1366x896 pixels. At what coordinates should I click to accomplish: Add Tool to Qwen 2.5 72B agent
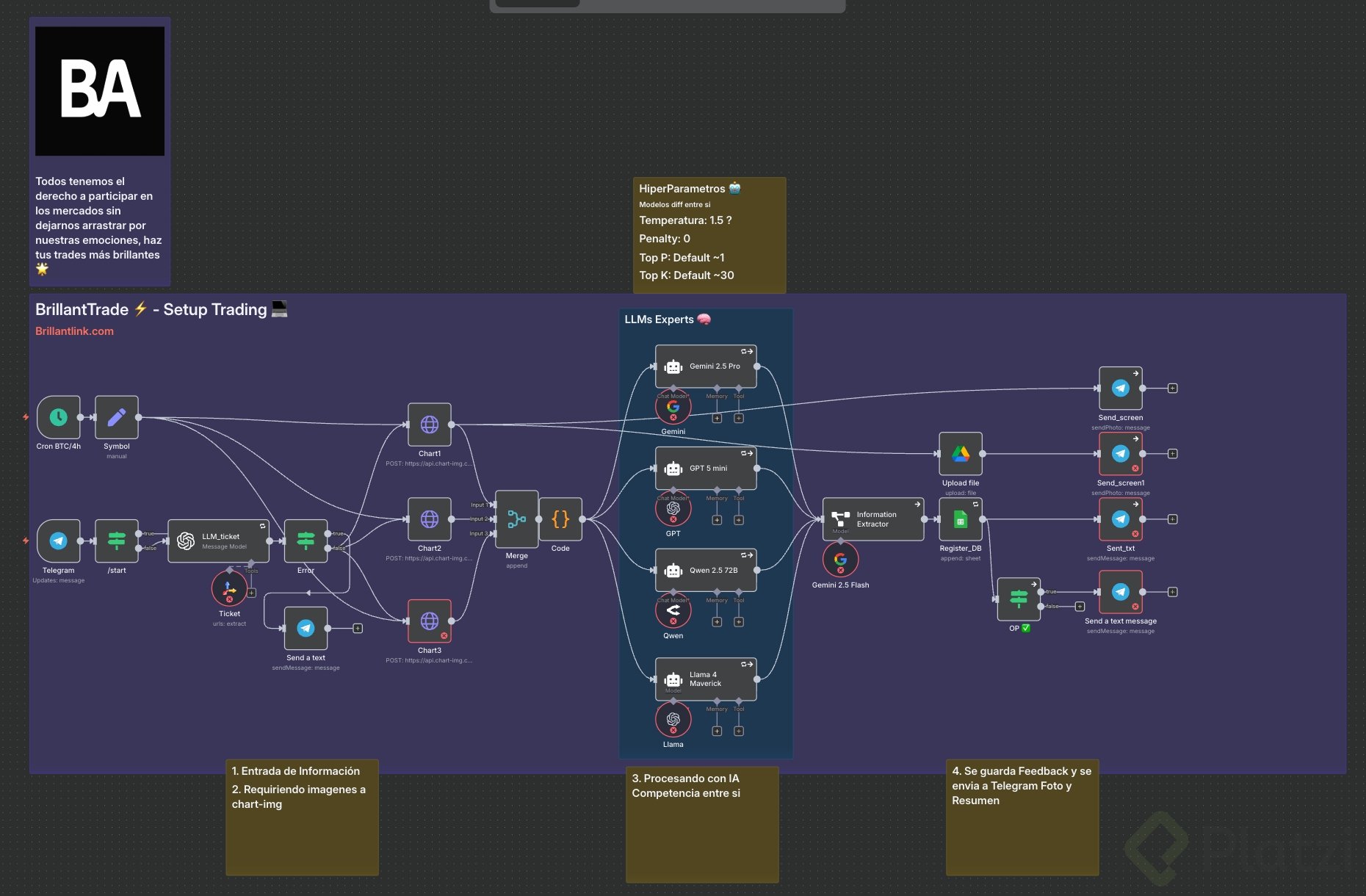[x=739, y=622]
